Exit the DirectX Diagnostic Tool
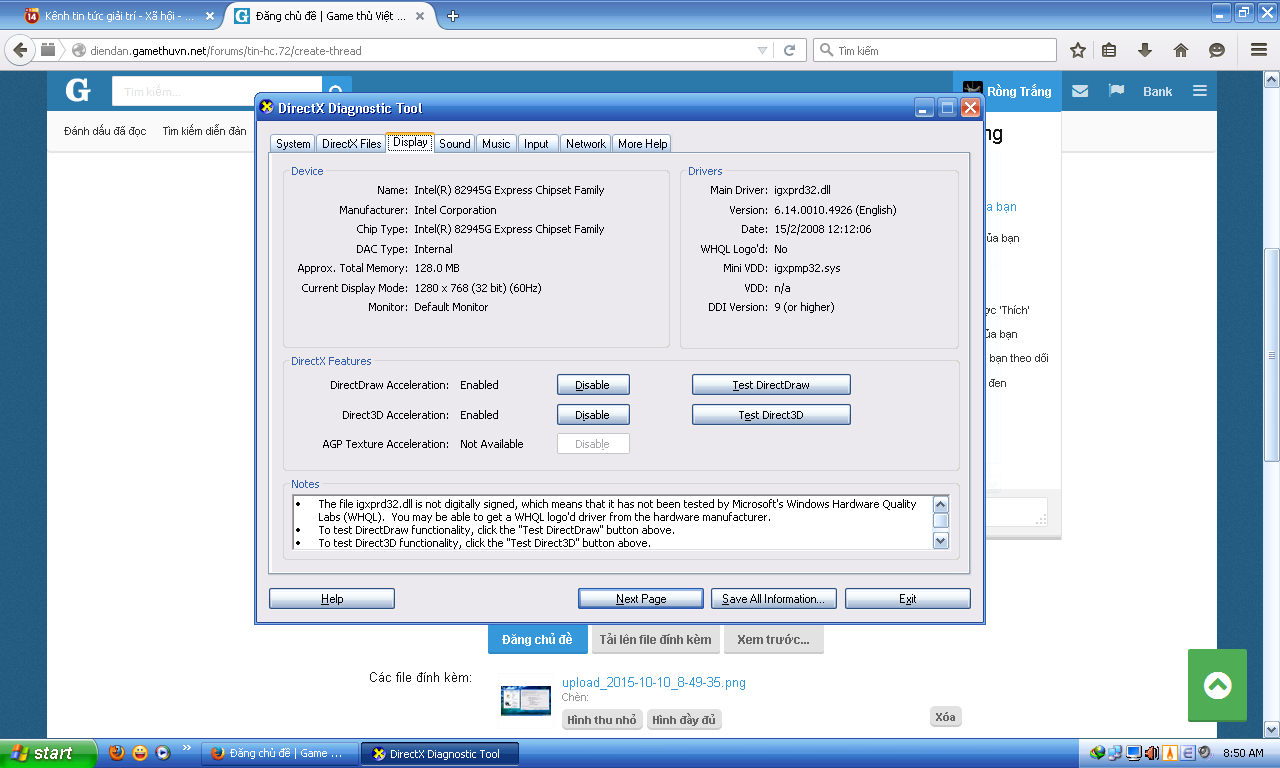The image size is (1280, 768). (x=908, y=599)
